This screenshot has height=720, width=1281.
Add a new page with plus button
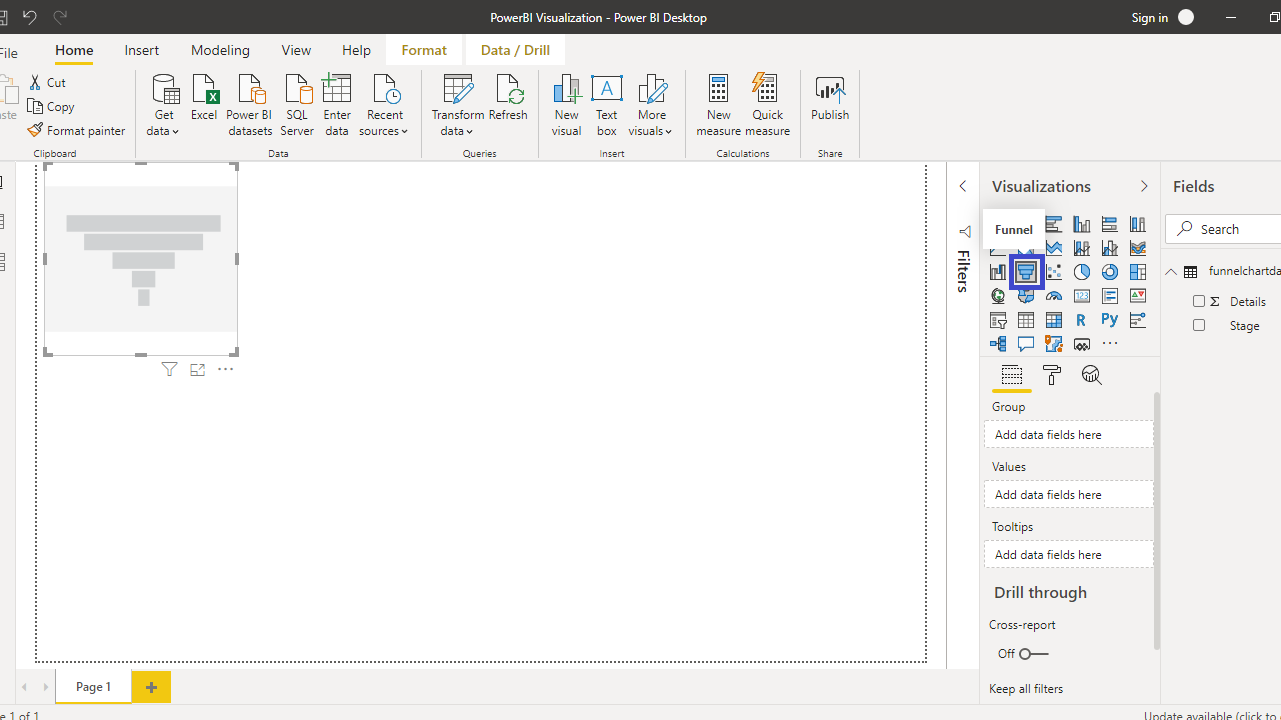coord(151,687)
